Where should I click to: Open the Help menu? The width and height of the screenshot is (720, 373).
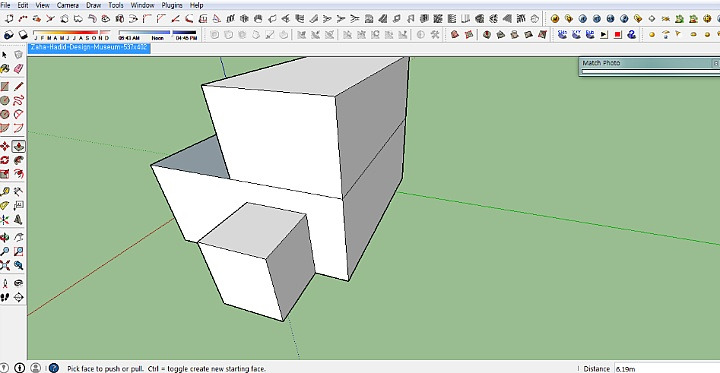click(x=197, y=6)
